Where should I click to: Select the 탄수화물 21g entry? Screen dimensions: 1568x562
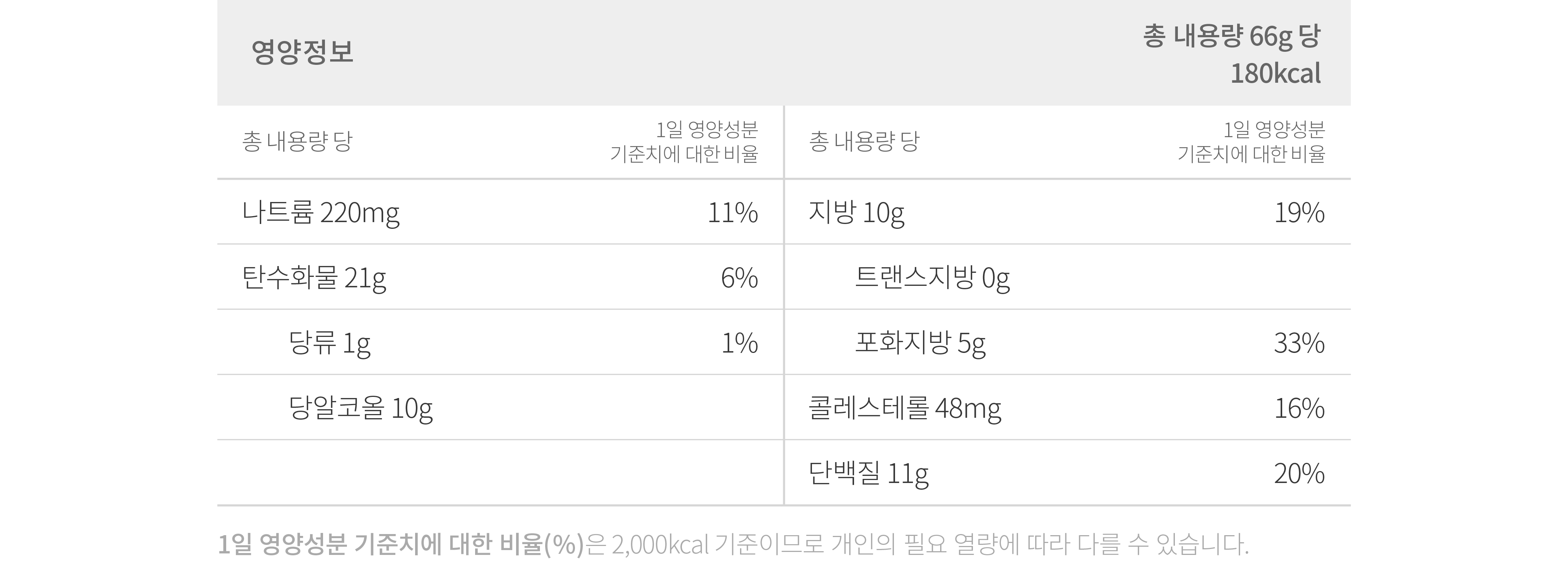pyautogui.click(x=314, y=278)
